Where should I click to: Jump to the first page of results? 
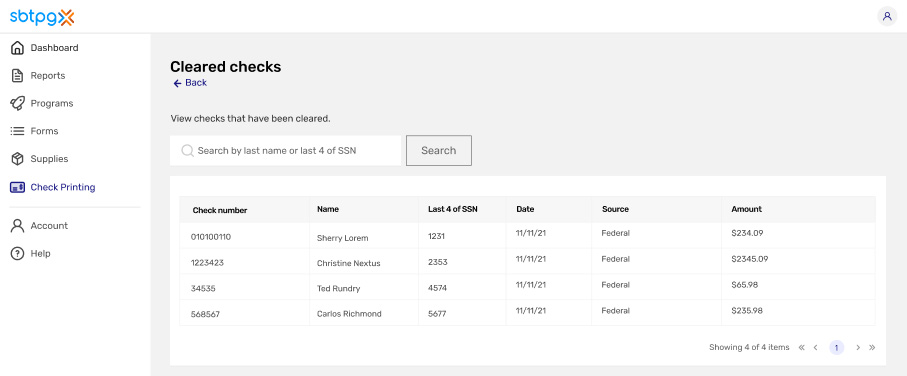point(801,348)
